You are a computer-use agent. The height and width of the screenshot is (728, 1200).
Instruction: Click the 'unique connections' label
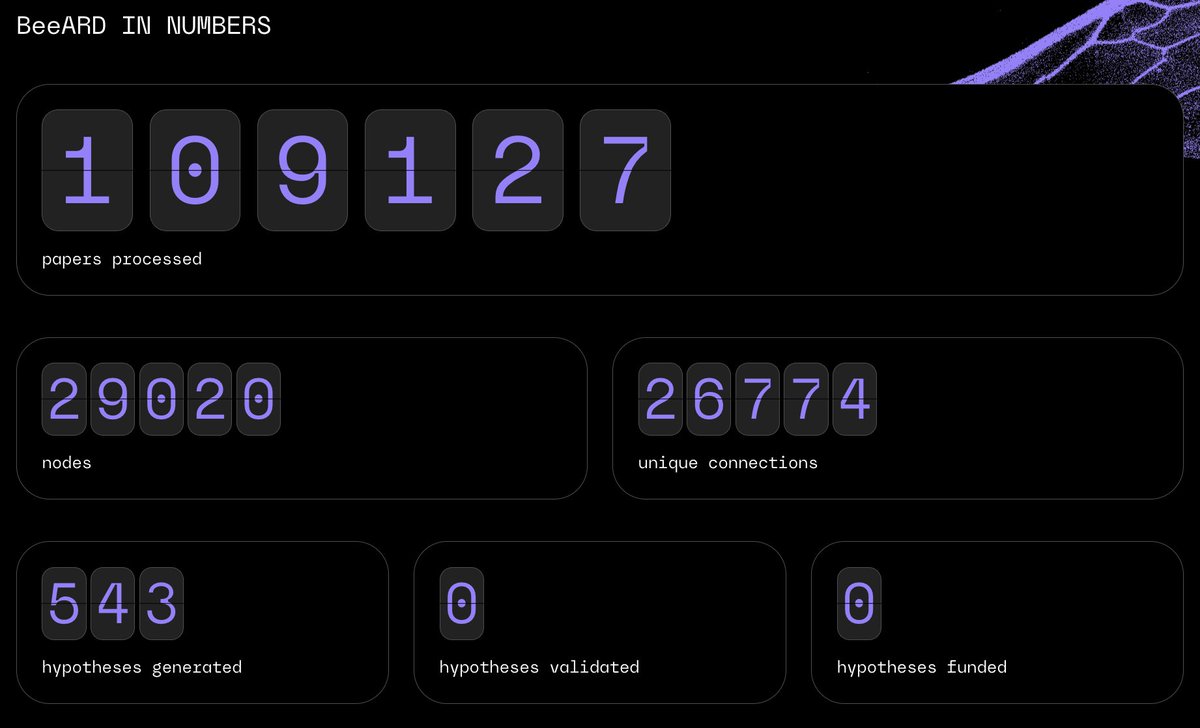click(728, 463)
